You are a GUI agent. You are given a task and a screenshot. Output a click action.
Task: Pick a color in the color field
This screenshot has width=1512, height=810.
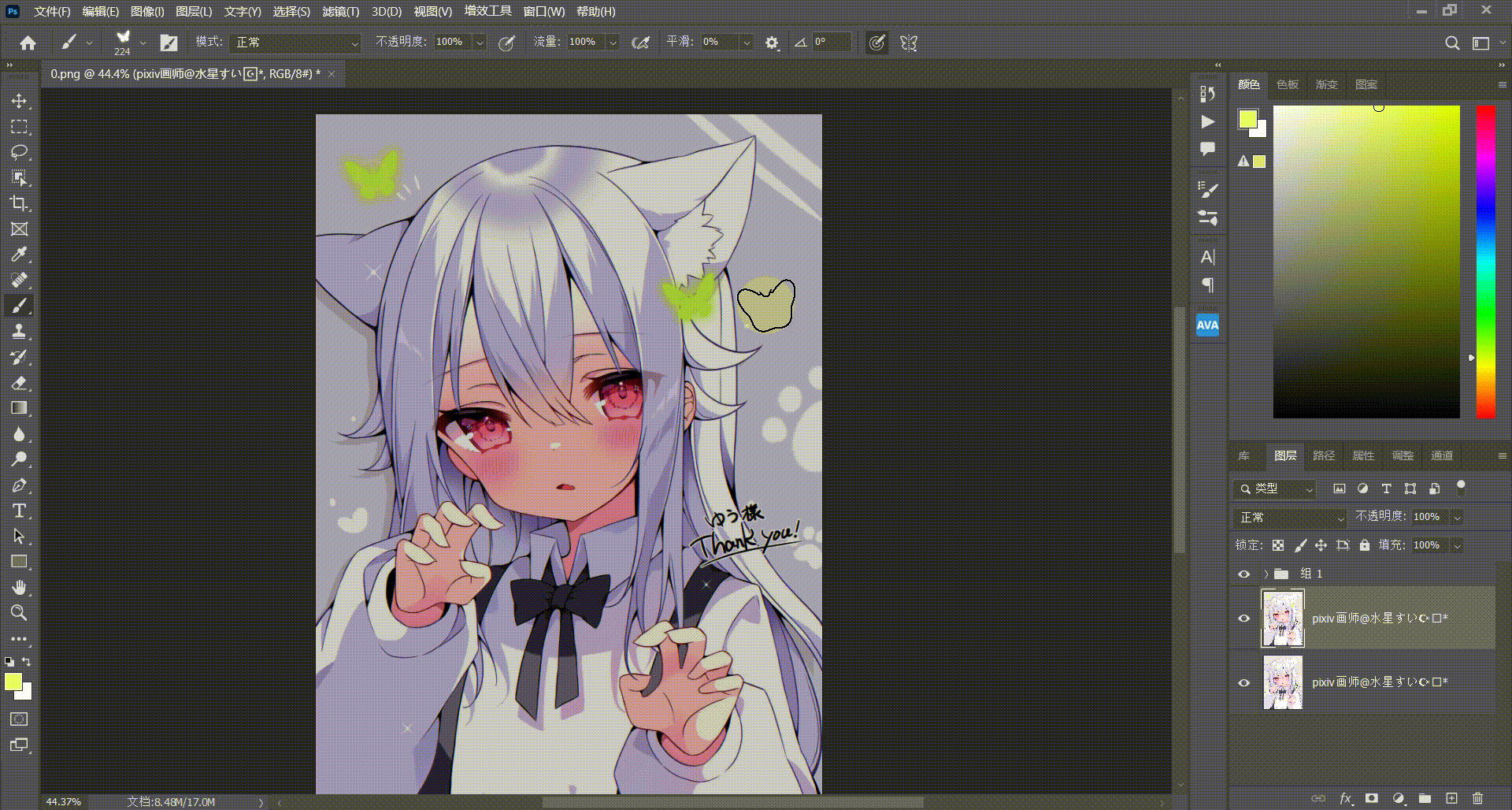pos(1366,262)
